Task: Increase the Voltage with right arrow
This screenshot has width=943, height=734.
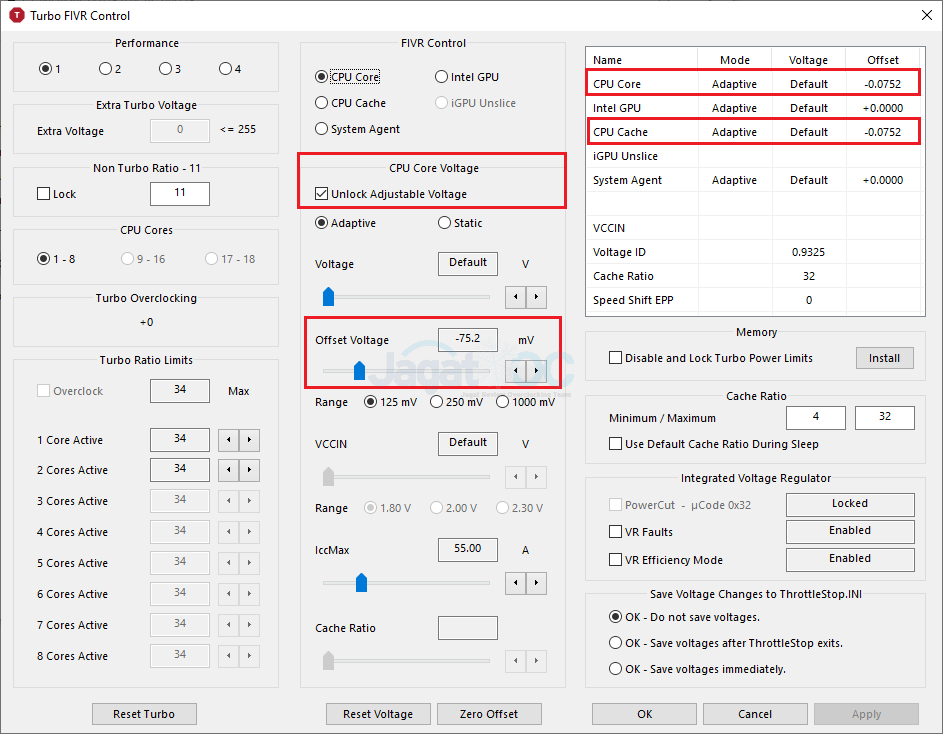Action: (x=536, y=297)
